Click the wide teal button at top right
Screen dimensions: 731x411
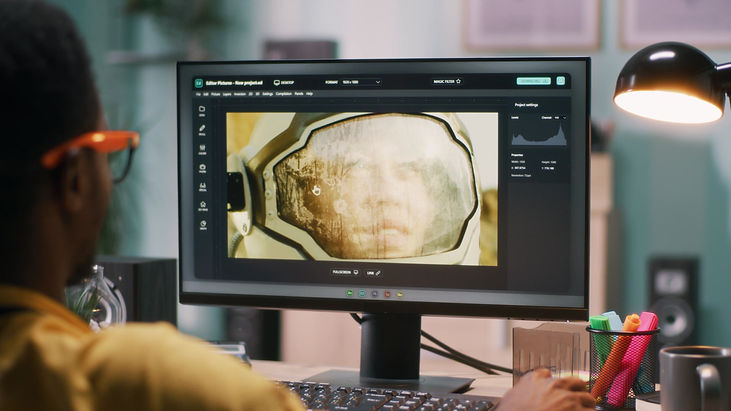click(533, 81)
